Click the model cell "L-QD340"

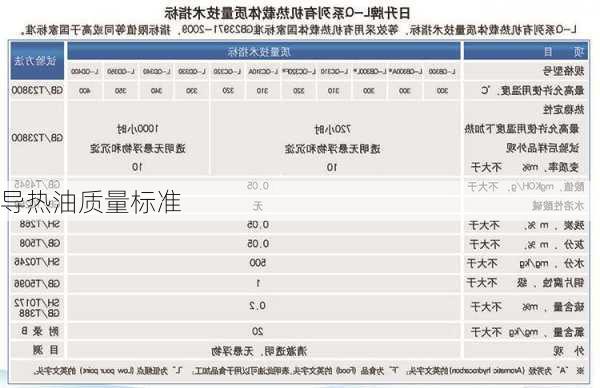pos(157,72)
